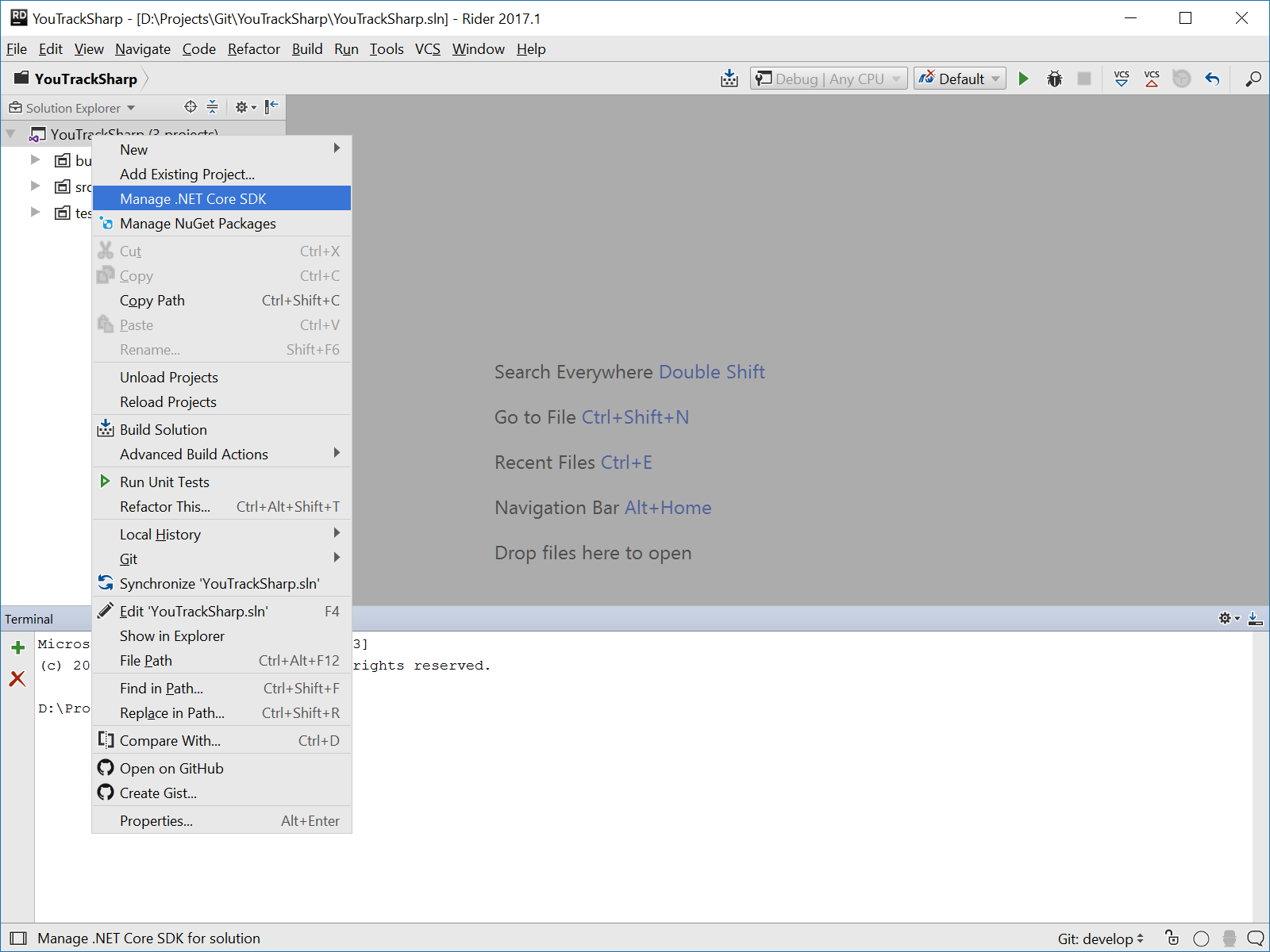Select Copy Path in the context menu
The width and height of the screenshot is (1270, 952).
pyautogui.click(x=222, y=301)
